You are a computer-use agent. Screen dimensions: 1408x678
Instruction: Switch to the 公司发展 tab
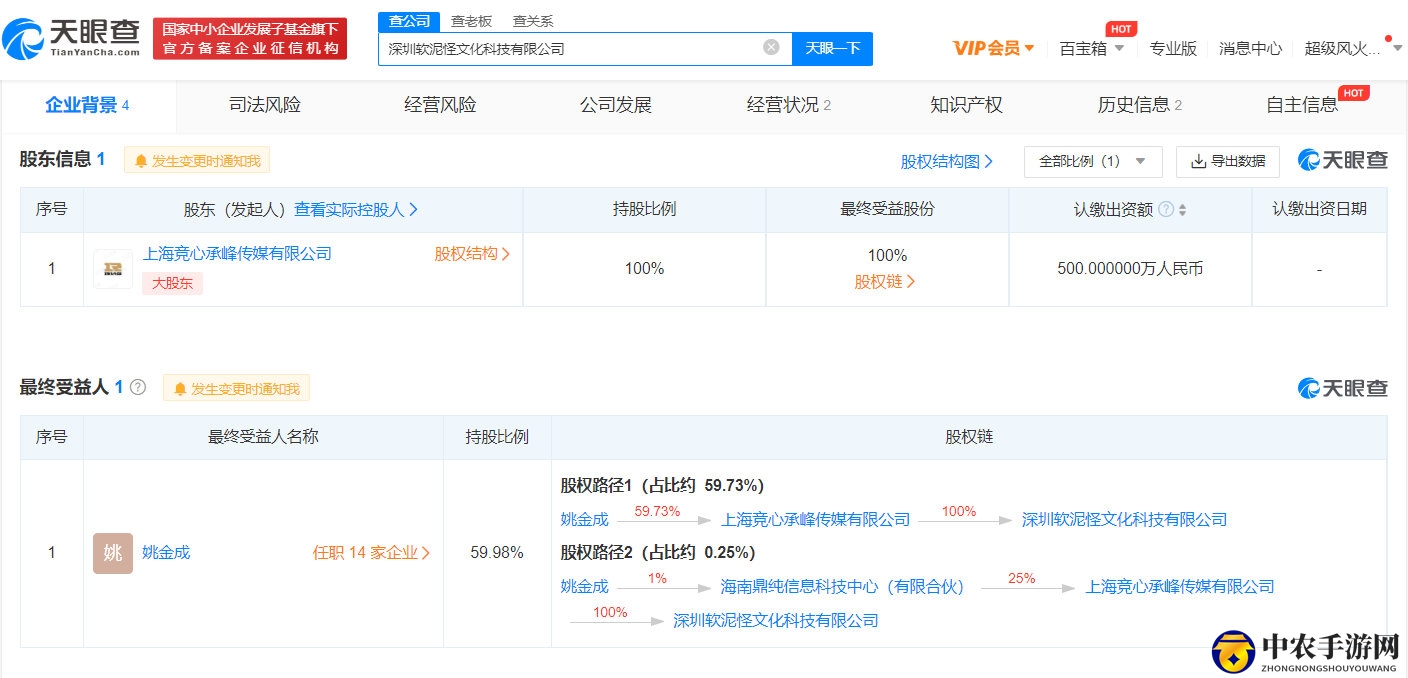coord(615,105)
